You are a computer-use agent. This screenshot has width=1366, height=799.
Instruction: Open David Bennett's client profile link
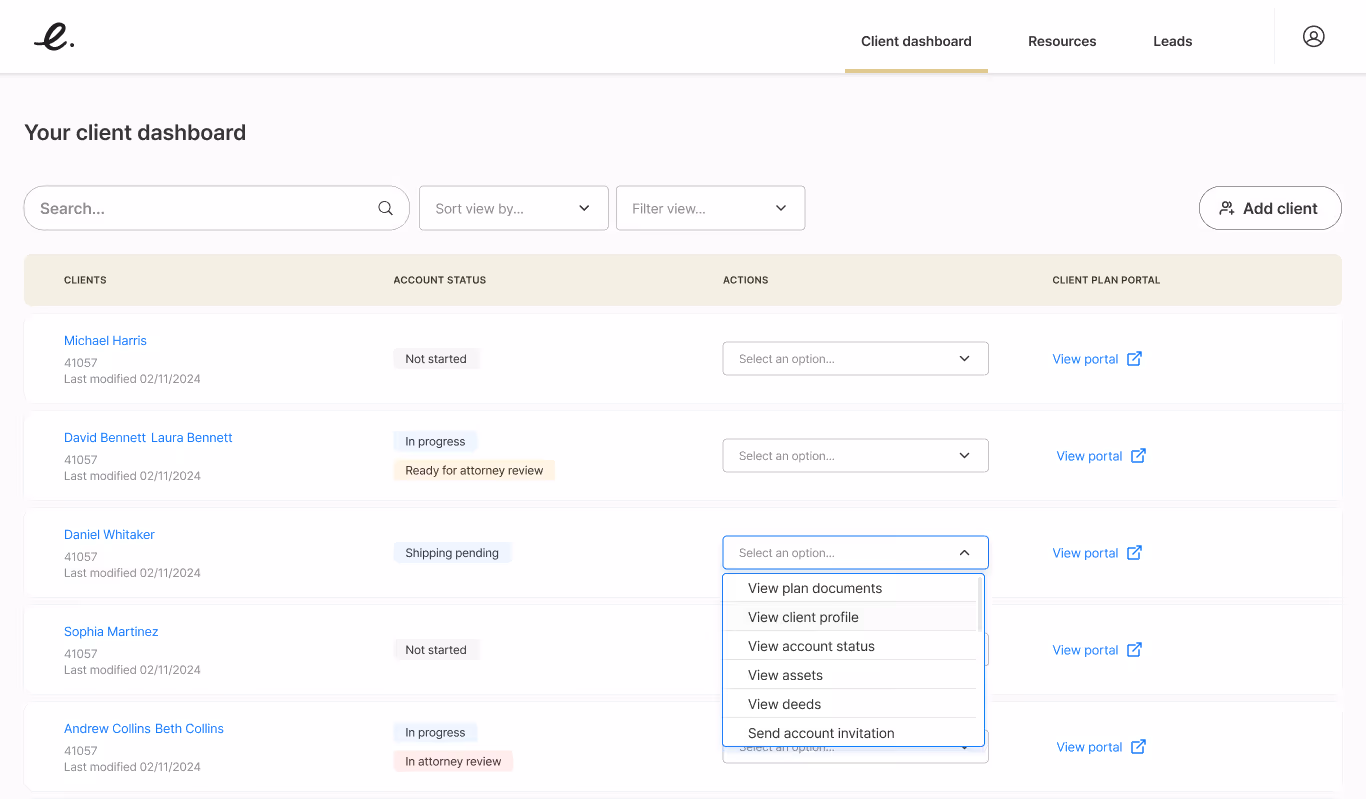coord(105,437)
